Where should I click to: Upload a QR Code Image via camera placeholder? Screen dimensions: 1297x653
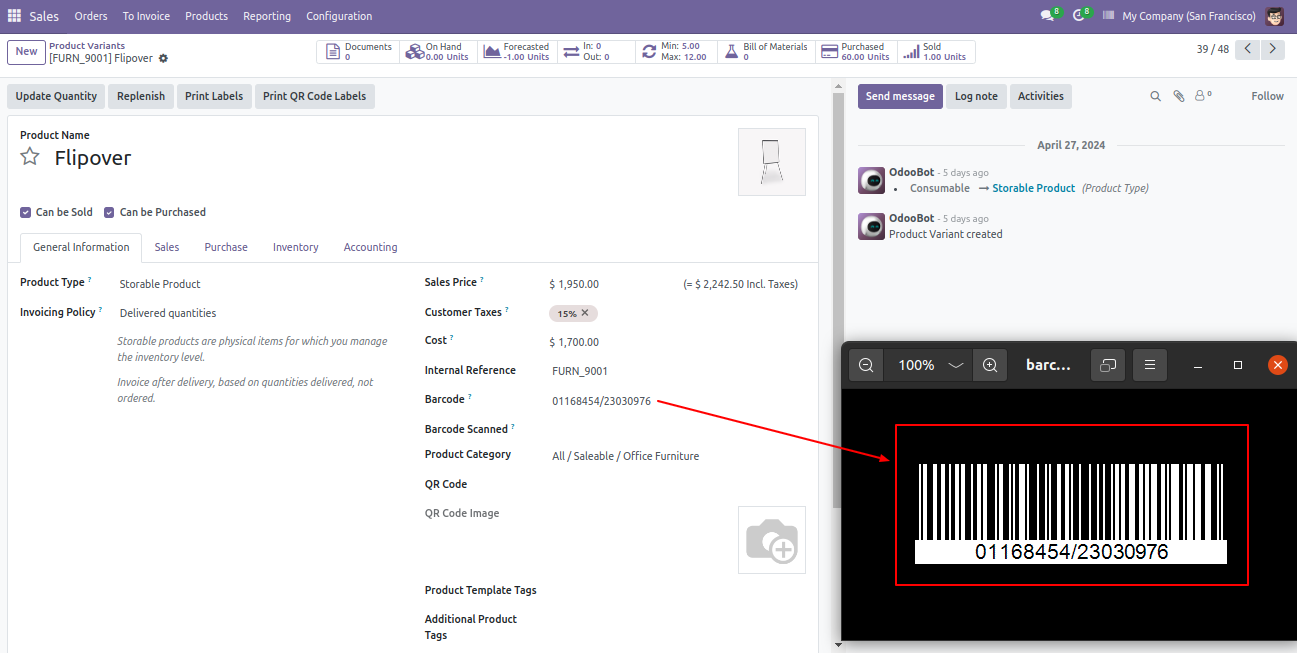pyautogui.click(x=772, y=540)
